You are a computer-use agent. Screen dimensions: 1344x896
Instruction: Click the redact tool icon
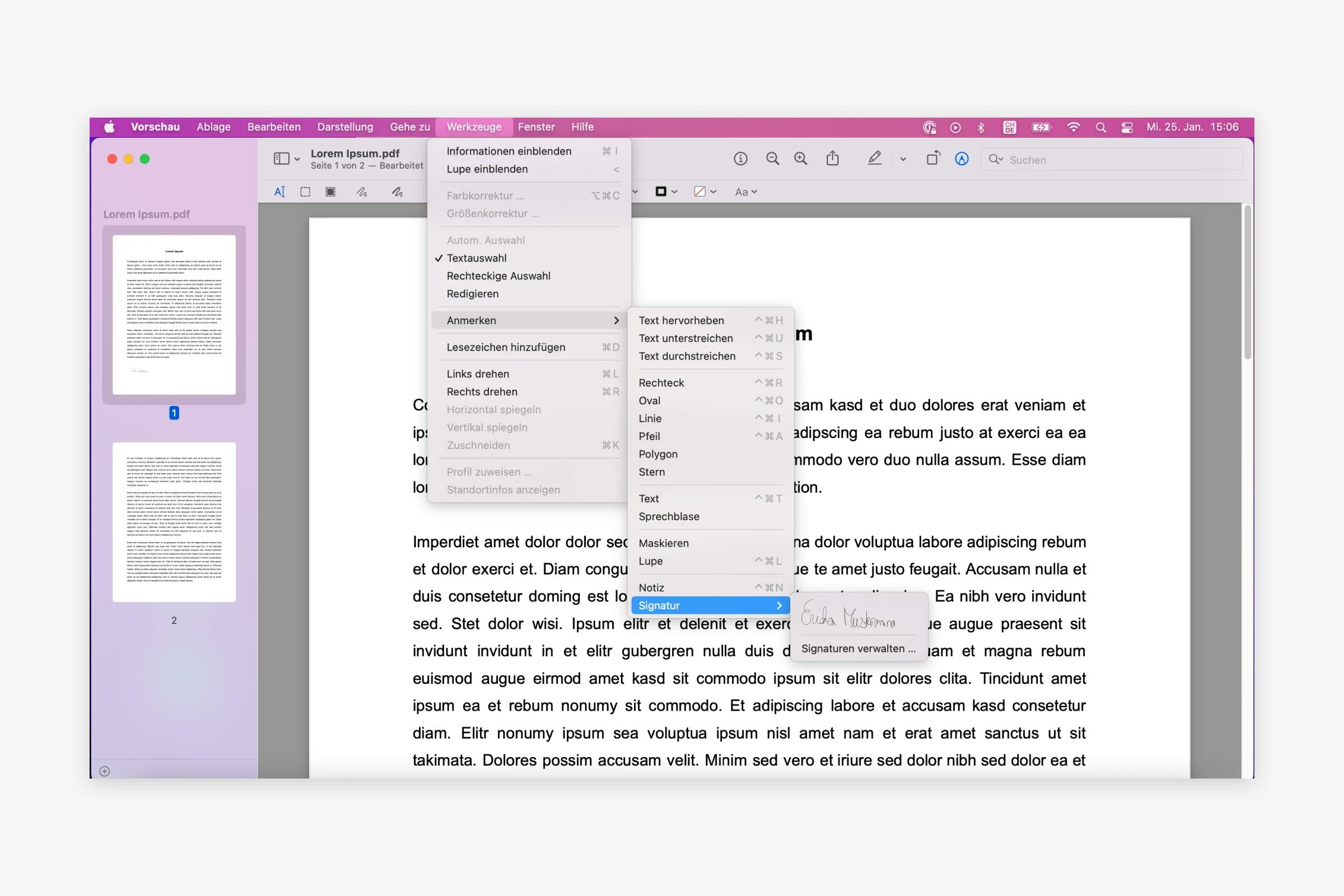click(x=330, y=192)
